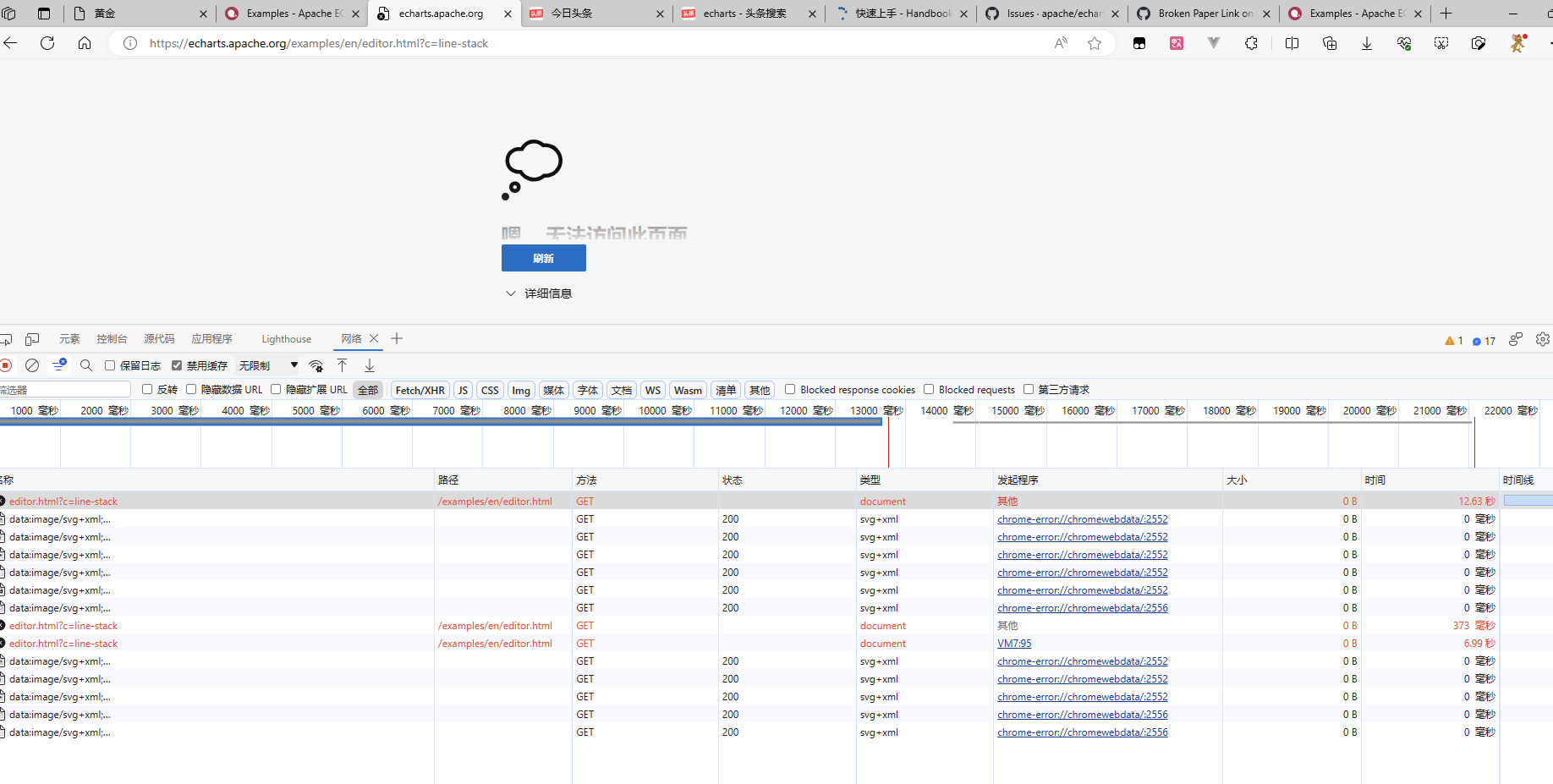Import HAR file using the upload arrow icon

tap(343, 365)
